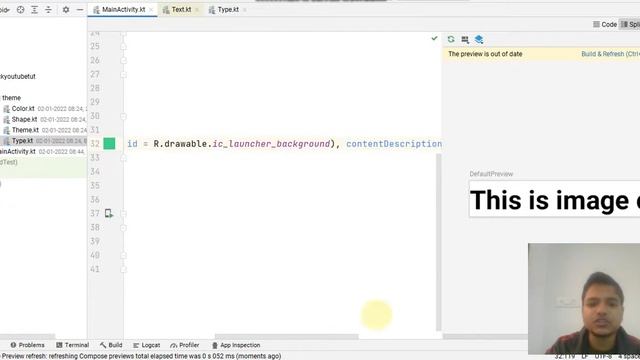Screen dimensions: 640x360
Task: Switch to the Type.kt tab
Action: click(227, 9)
